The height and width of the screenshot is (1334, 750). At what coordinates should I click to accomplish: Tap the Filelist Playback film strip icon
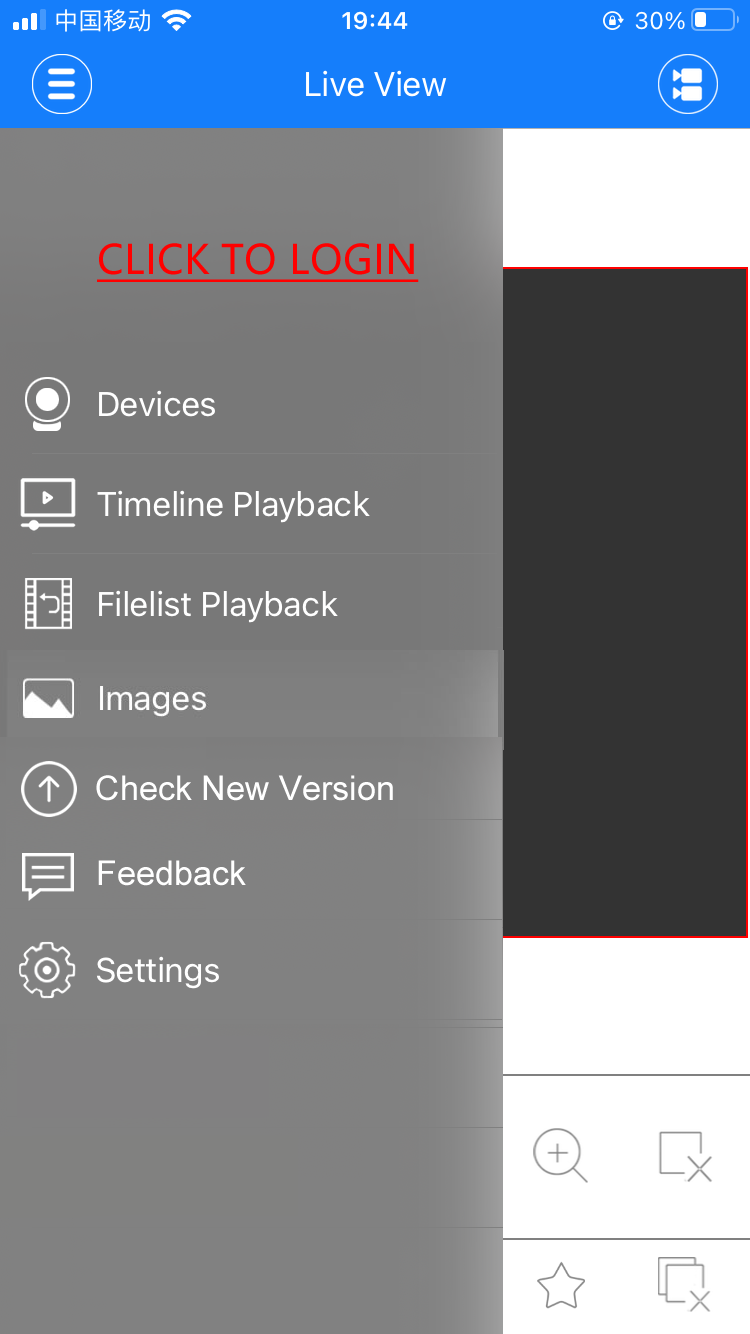tap(48, 604)
